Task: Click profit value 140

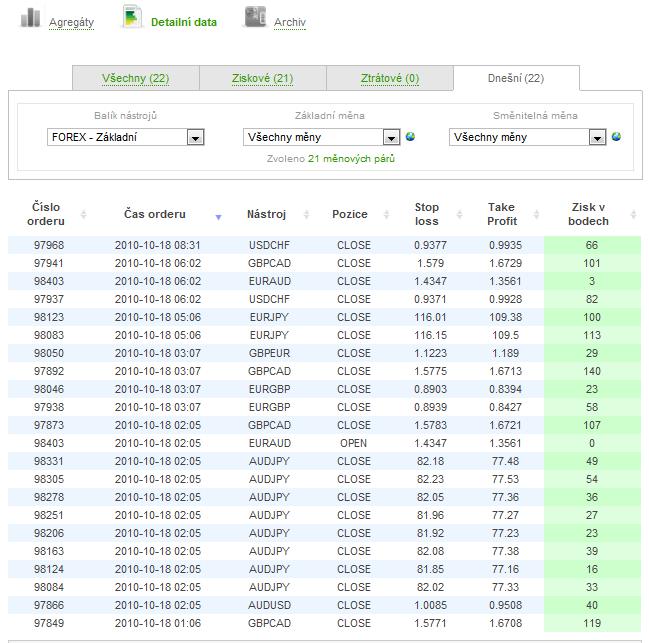Action: [x=592, y=371]
